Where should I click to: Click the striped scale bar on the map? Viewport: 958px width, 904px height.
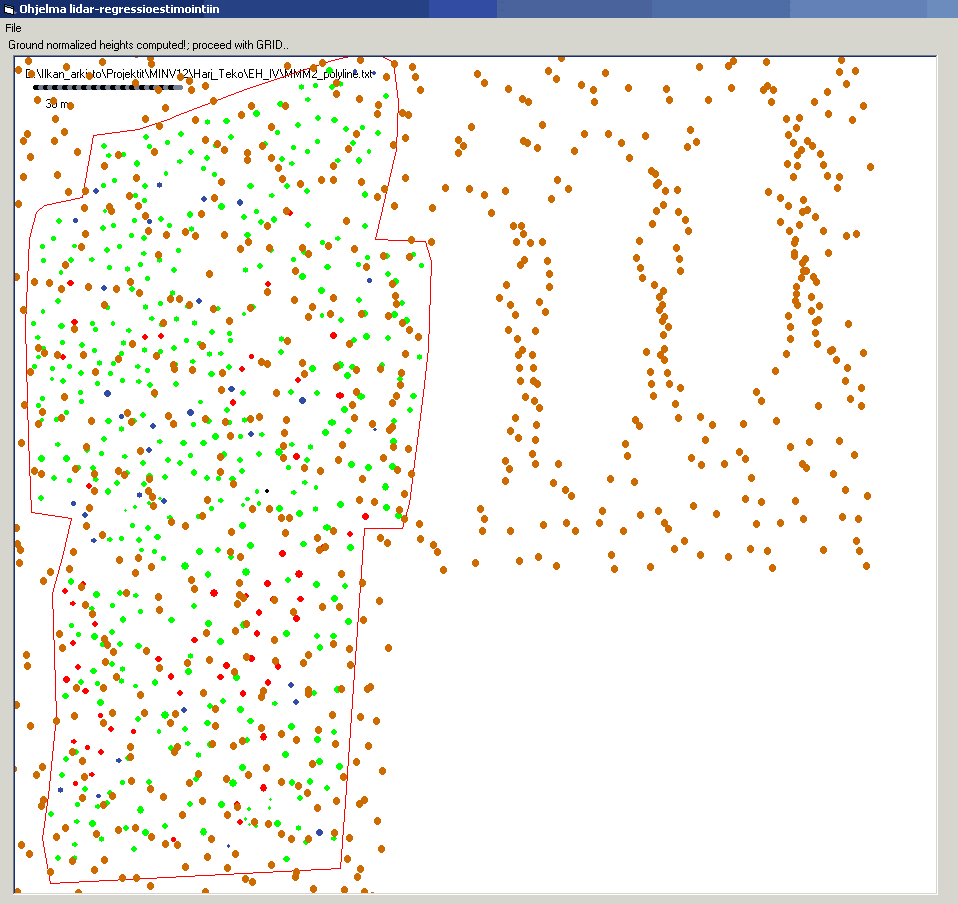[107, 88]
